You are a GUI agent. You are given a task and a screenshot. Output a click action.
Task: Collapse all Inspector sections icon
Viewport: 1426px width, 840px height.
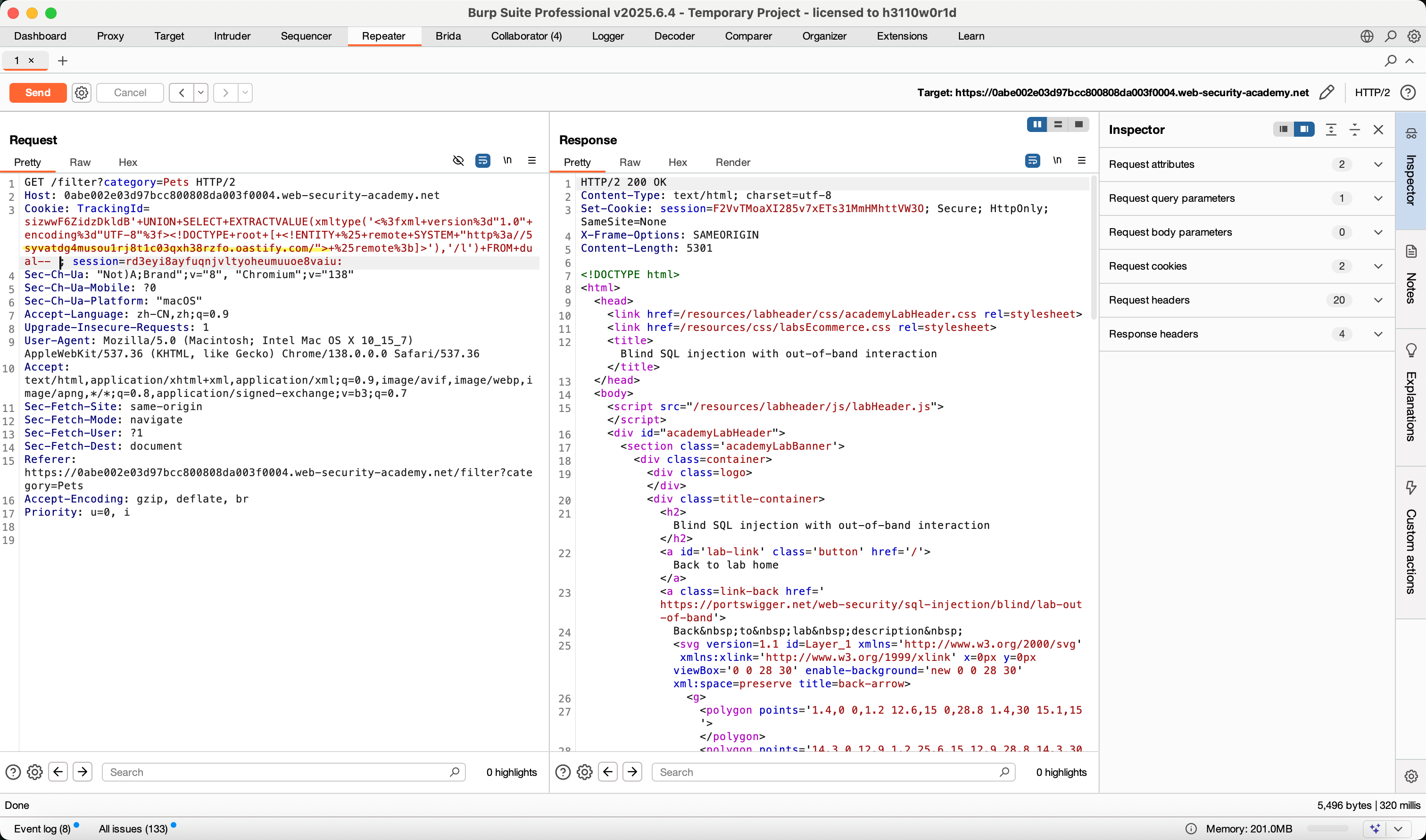1355,130
